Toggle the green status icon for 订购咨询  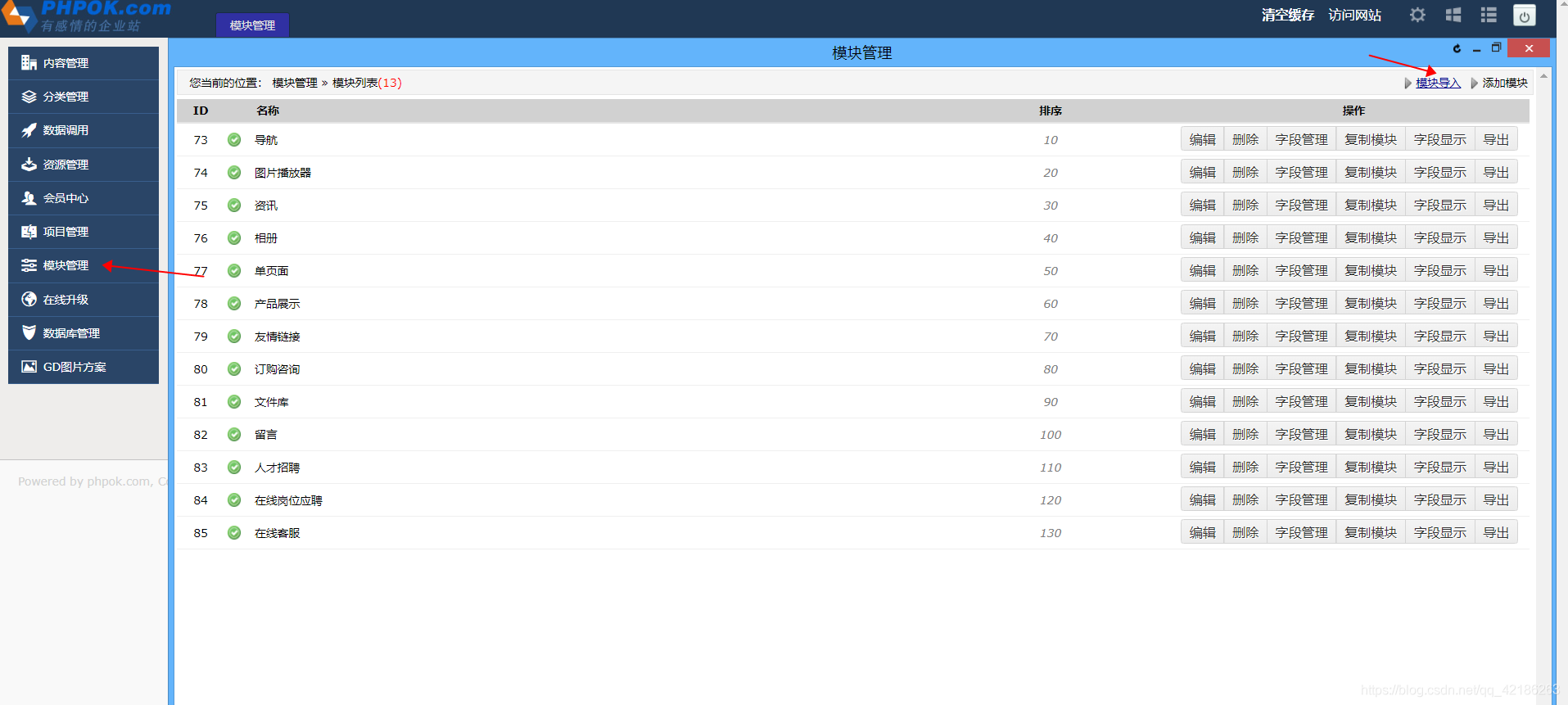(234, 369)
